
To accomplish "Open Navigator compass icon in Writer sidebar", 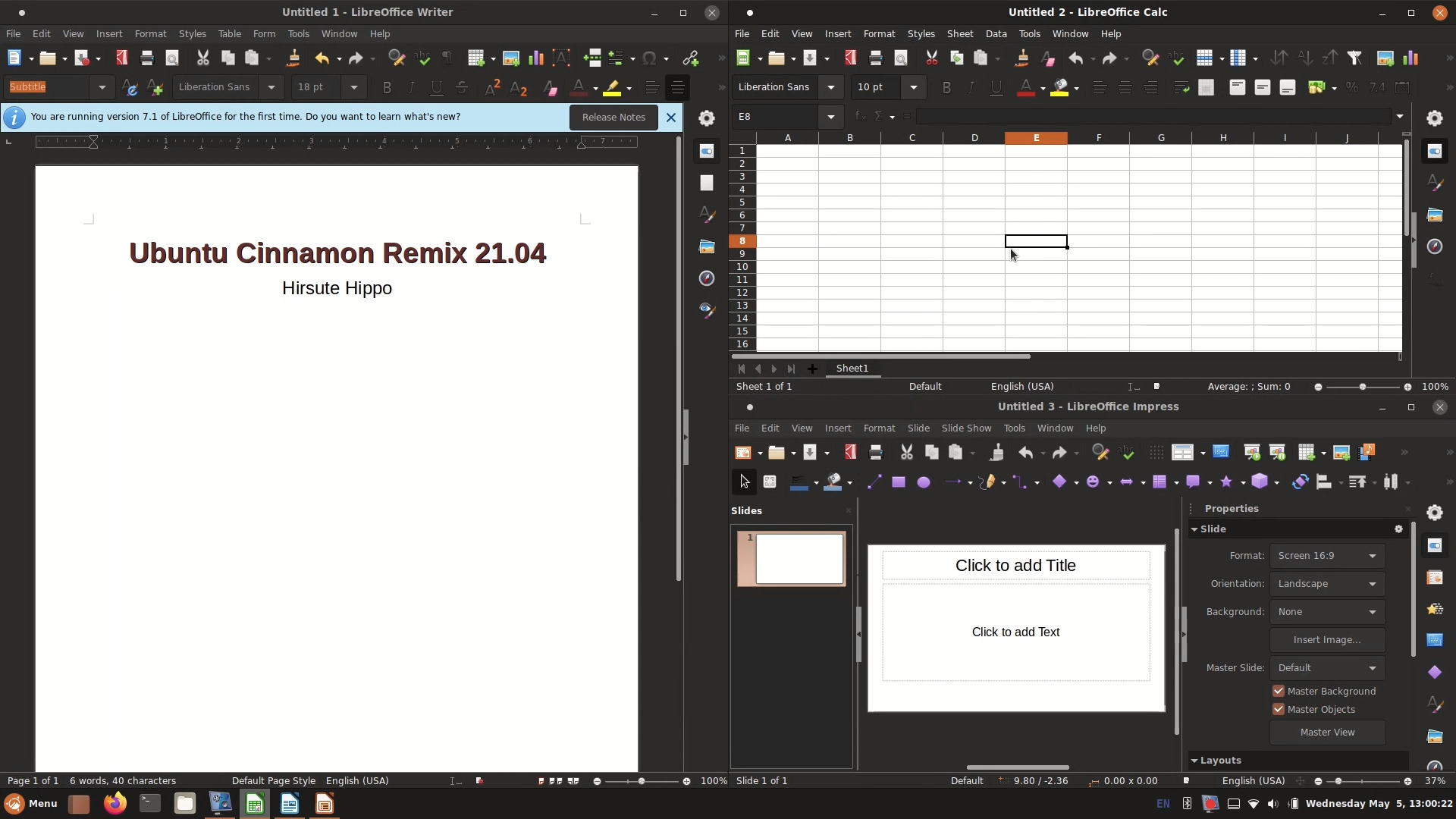I will 707,278.
